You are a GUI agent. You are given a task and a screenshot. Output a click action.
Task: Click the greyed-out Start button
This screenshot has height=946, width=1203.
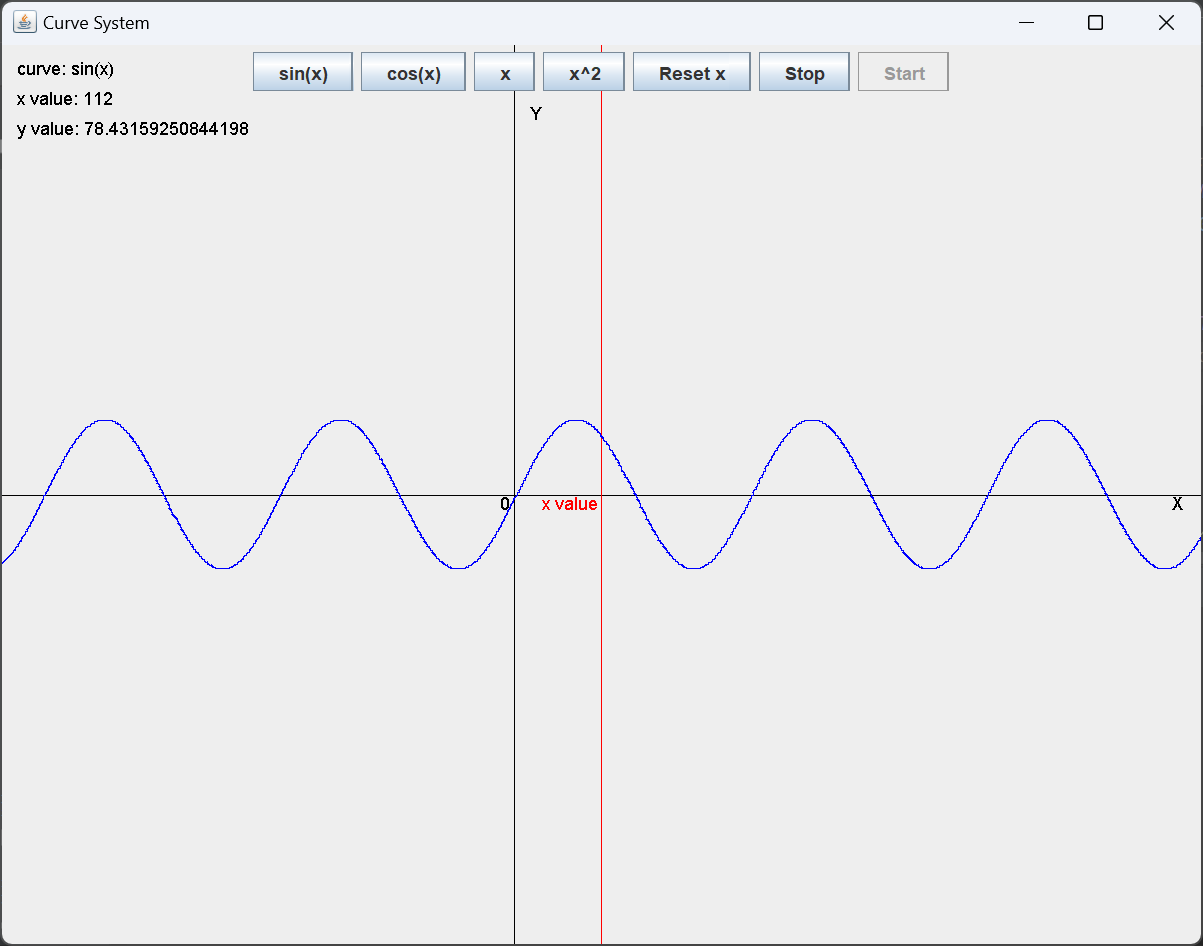(903, 73)
